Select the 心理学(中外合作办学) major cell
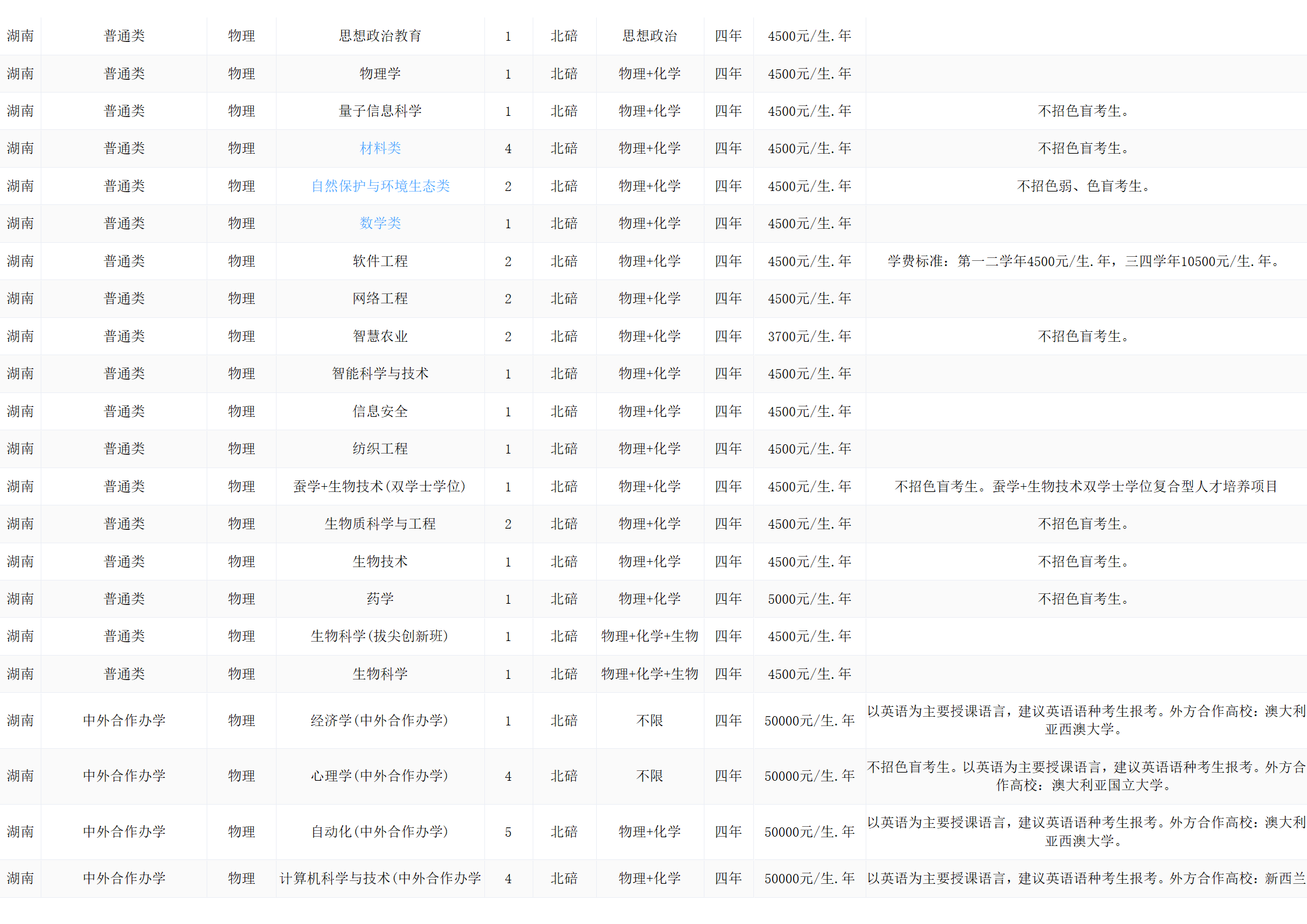Image resolution: width=1307 pixels, height=924 pixels. pyautogui.click(x=380, y=776)
